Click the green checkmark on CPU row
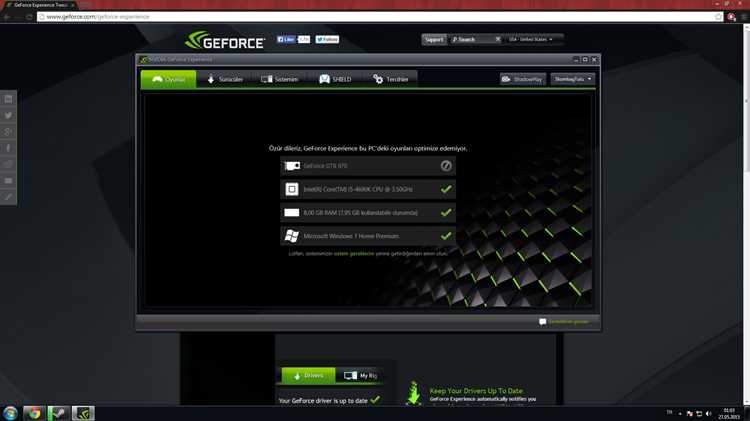This screenshot has height=421, width=750. click(446, 189)
